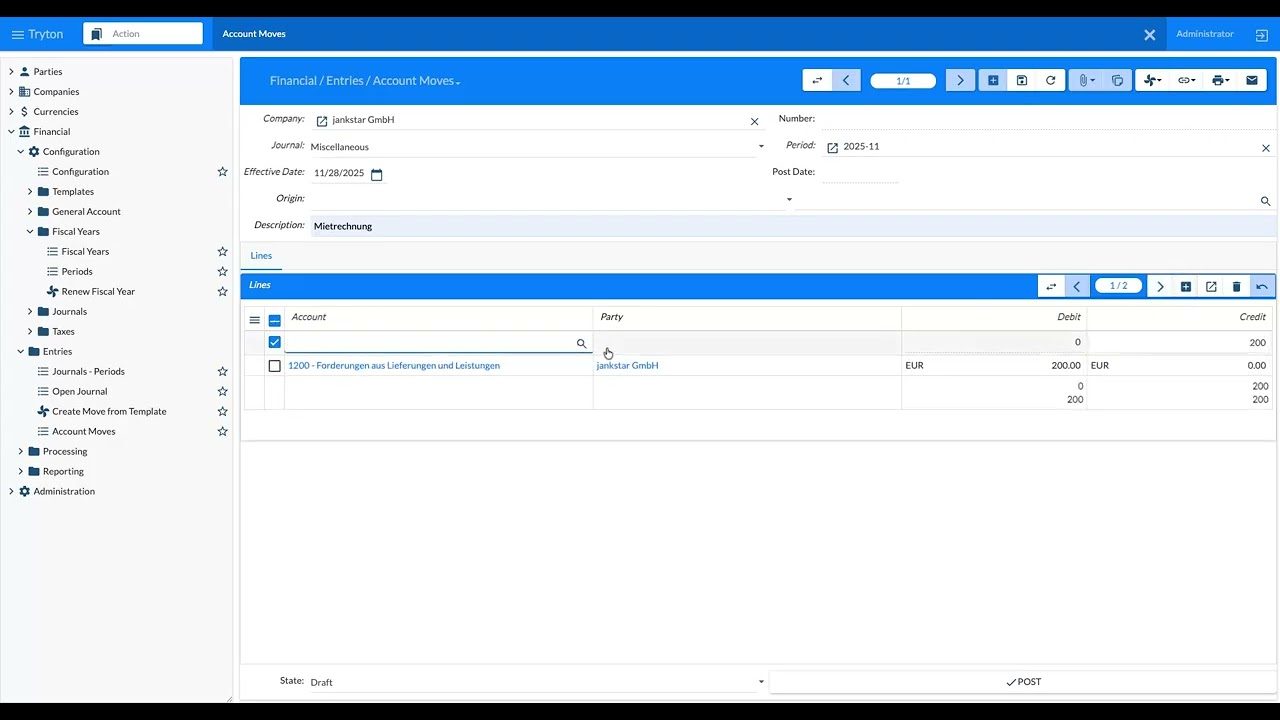Screen dimensions: 1280x720
Task: Select the Lines tab
Action: coord(261,256)
